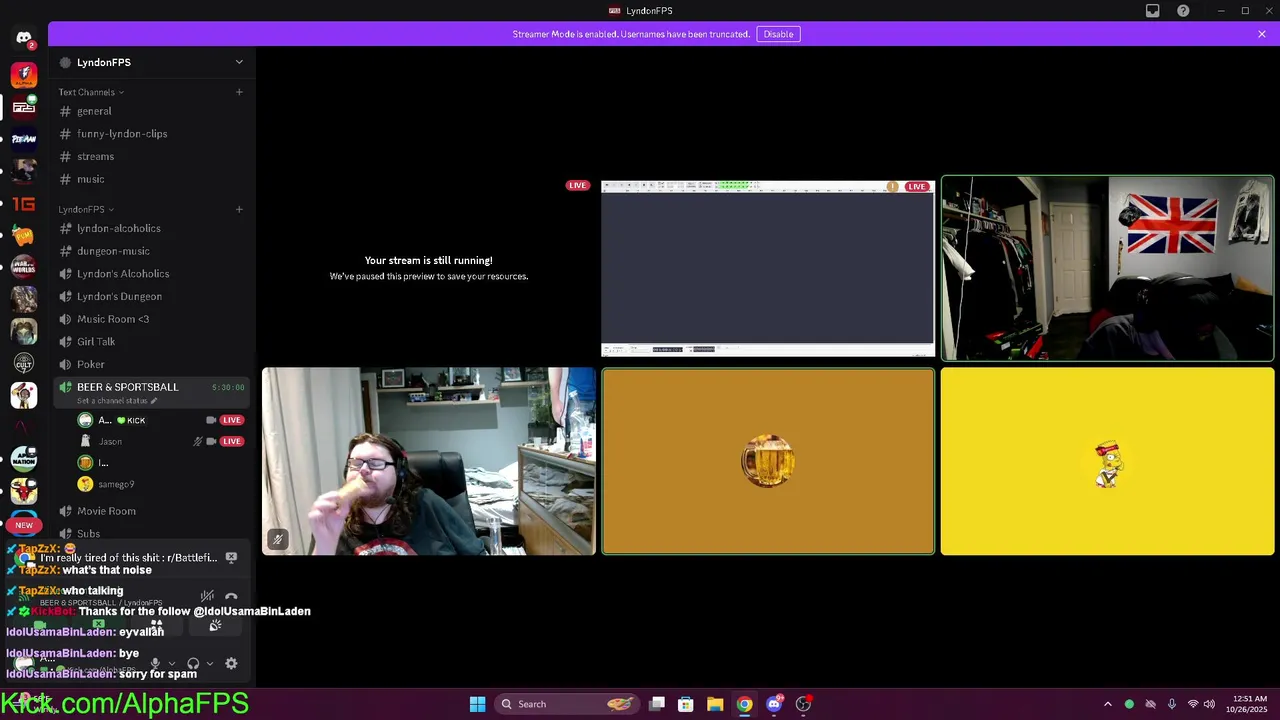1280x720 pixels.
Task: Open soundboard icon in voice panel
Action: point(215,626)
